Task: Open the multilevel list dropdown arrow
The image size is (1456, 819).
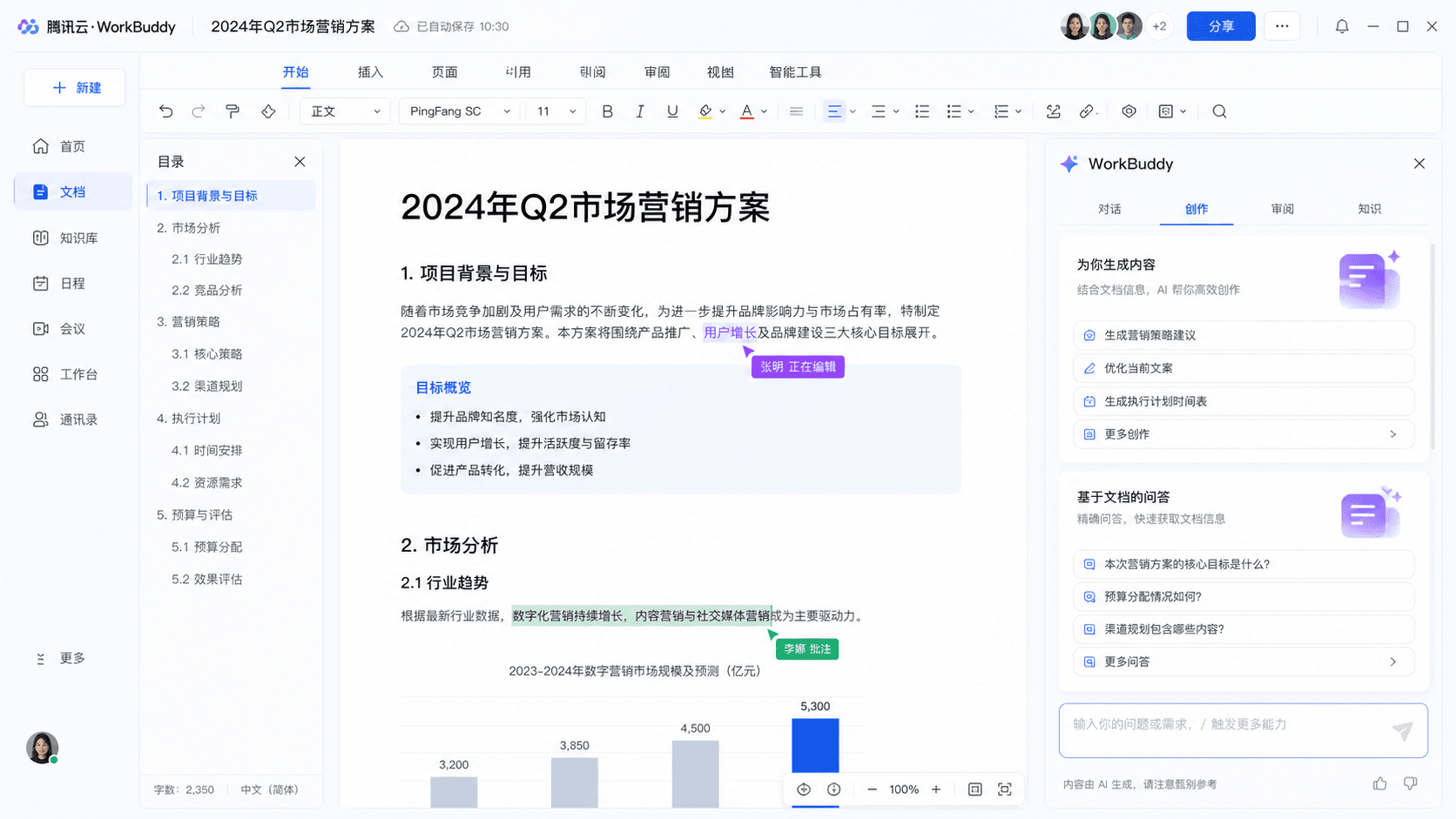Action: pyautogui.click(x=1018, y=111)
